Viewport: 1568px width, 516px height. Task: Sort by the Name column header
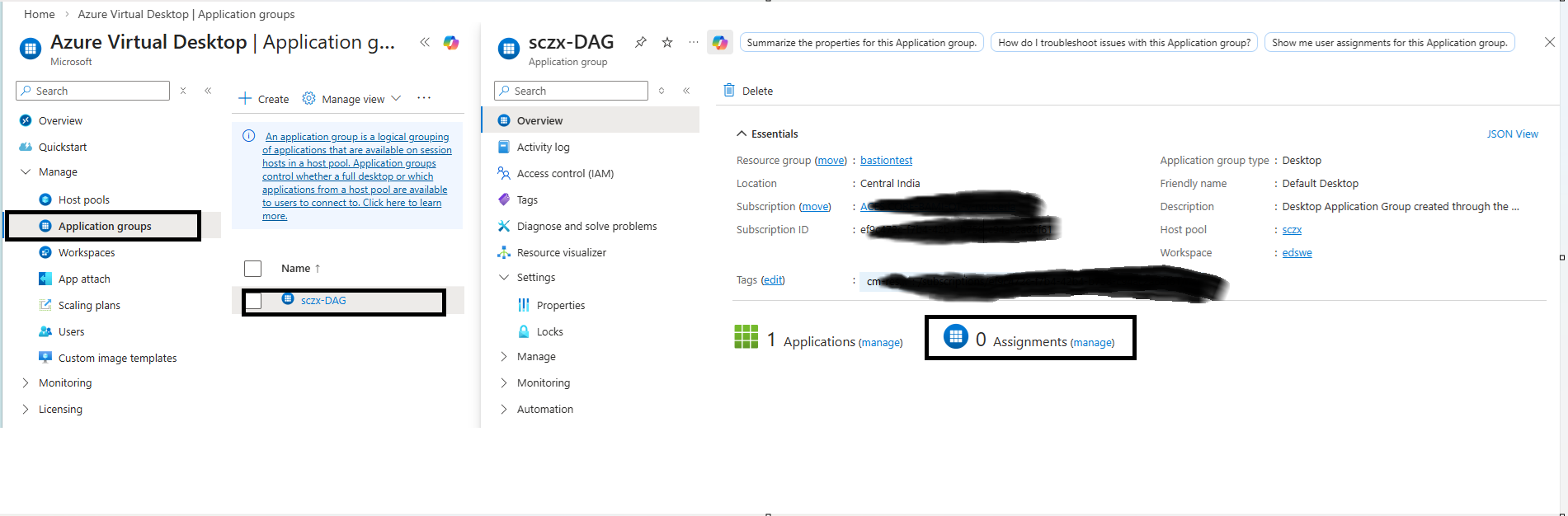click(300, 268)
